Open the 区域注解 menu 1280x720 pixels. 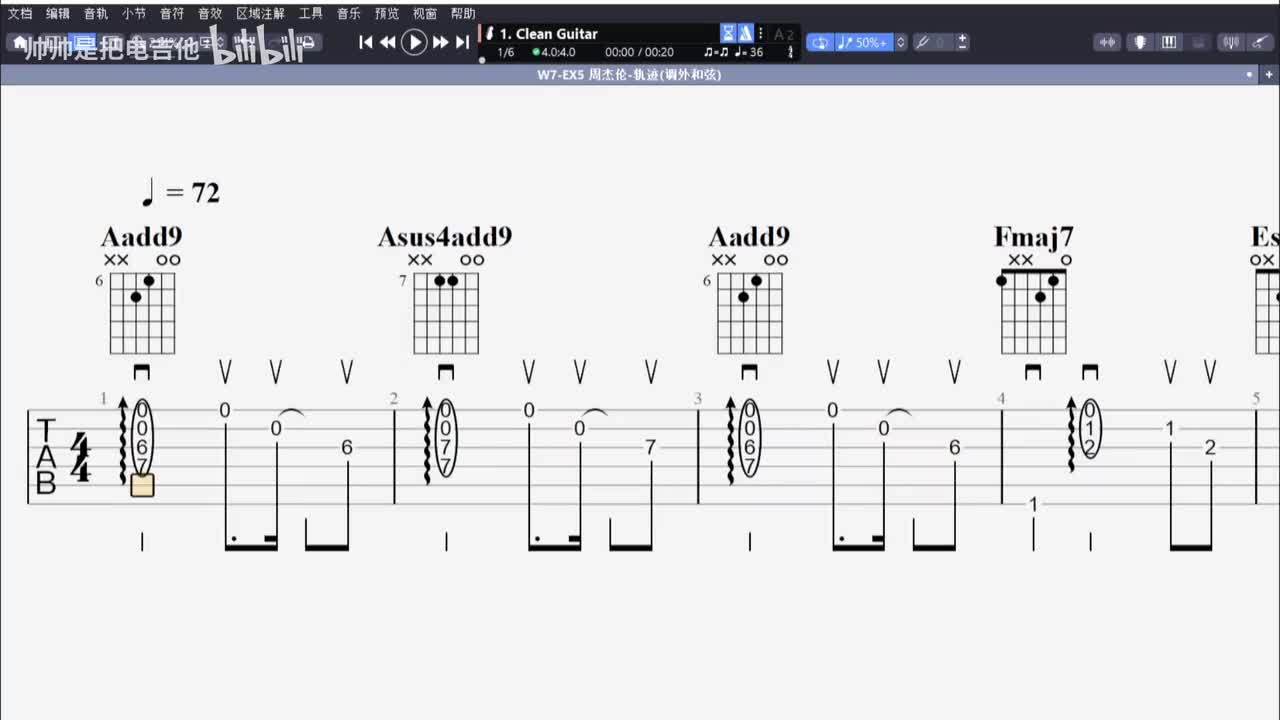pos(260,14)
